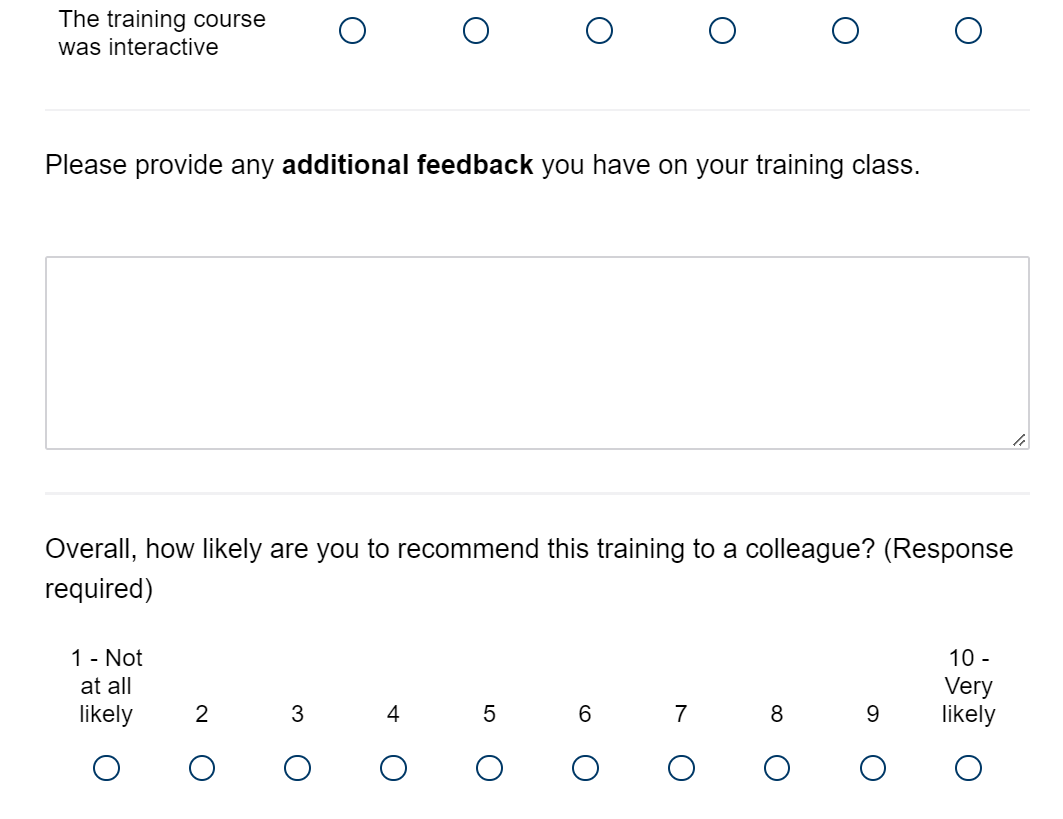Choose recommendation rating 9
The image size is (1063, 819).
coord(872,768)
